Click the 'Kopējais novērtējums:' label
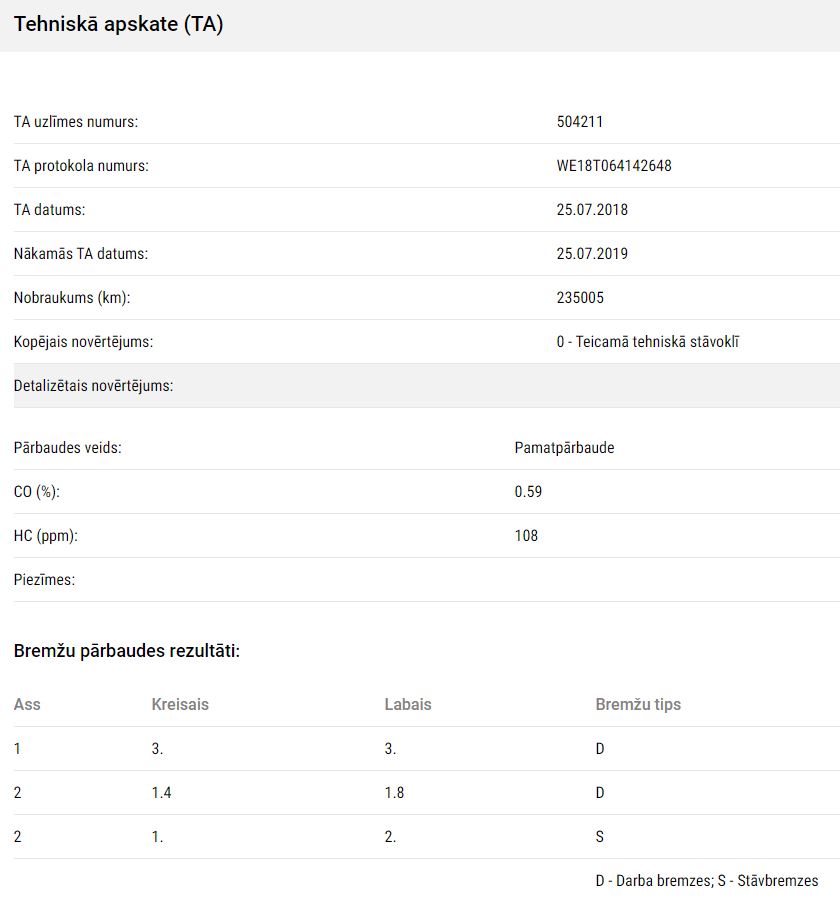 (84, 342)
